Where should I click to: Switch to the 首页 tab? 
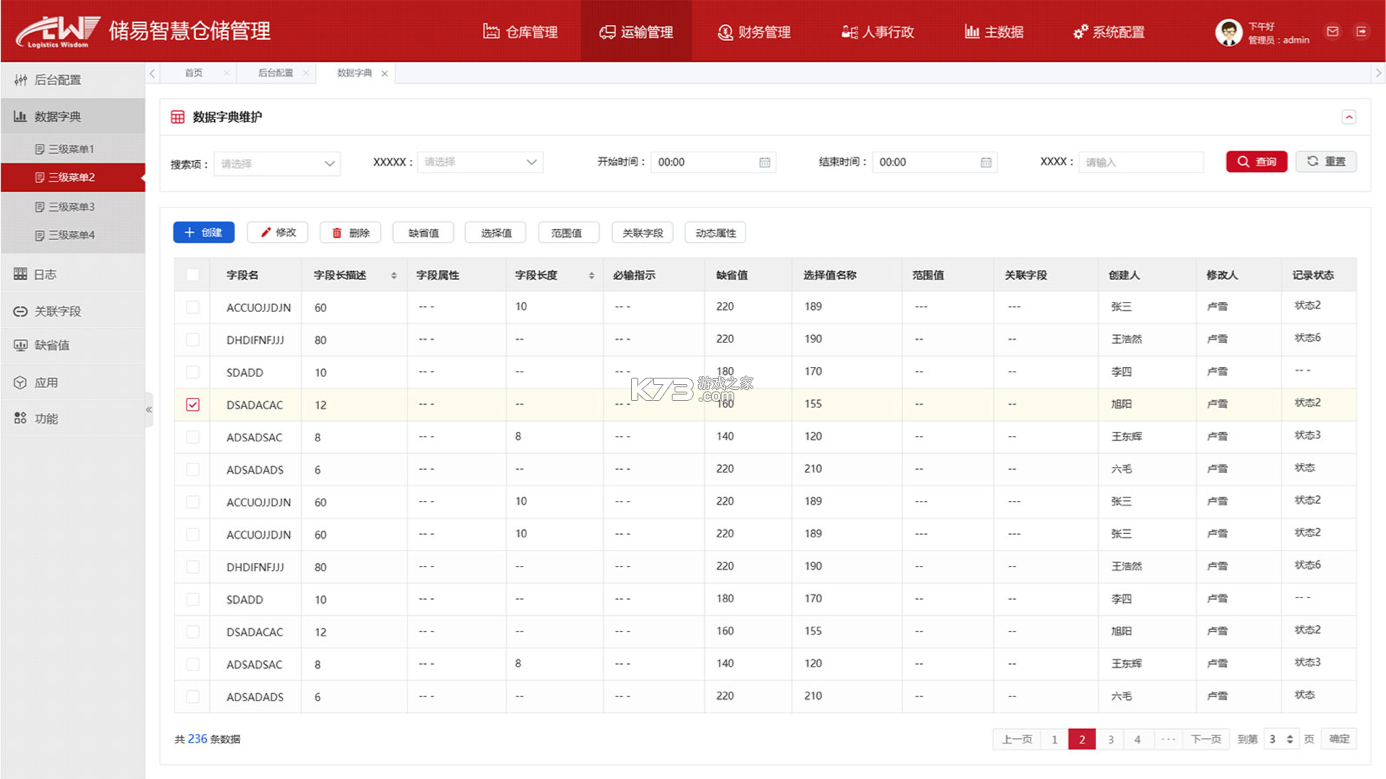pos(194,73)
